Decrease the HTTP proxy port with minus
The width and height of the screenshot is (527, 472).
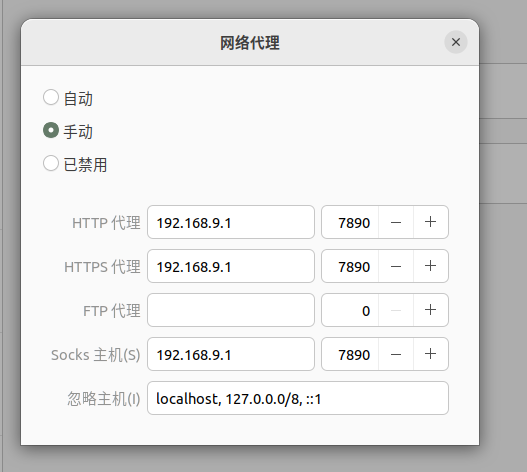click(396, 222)
